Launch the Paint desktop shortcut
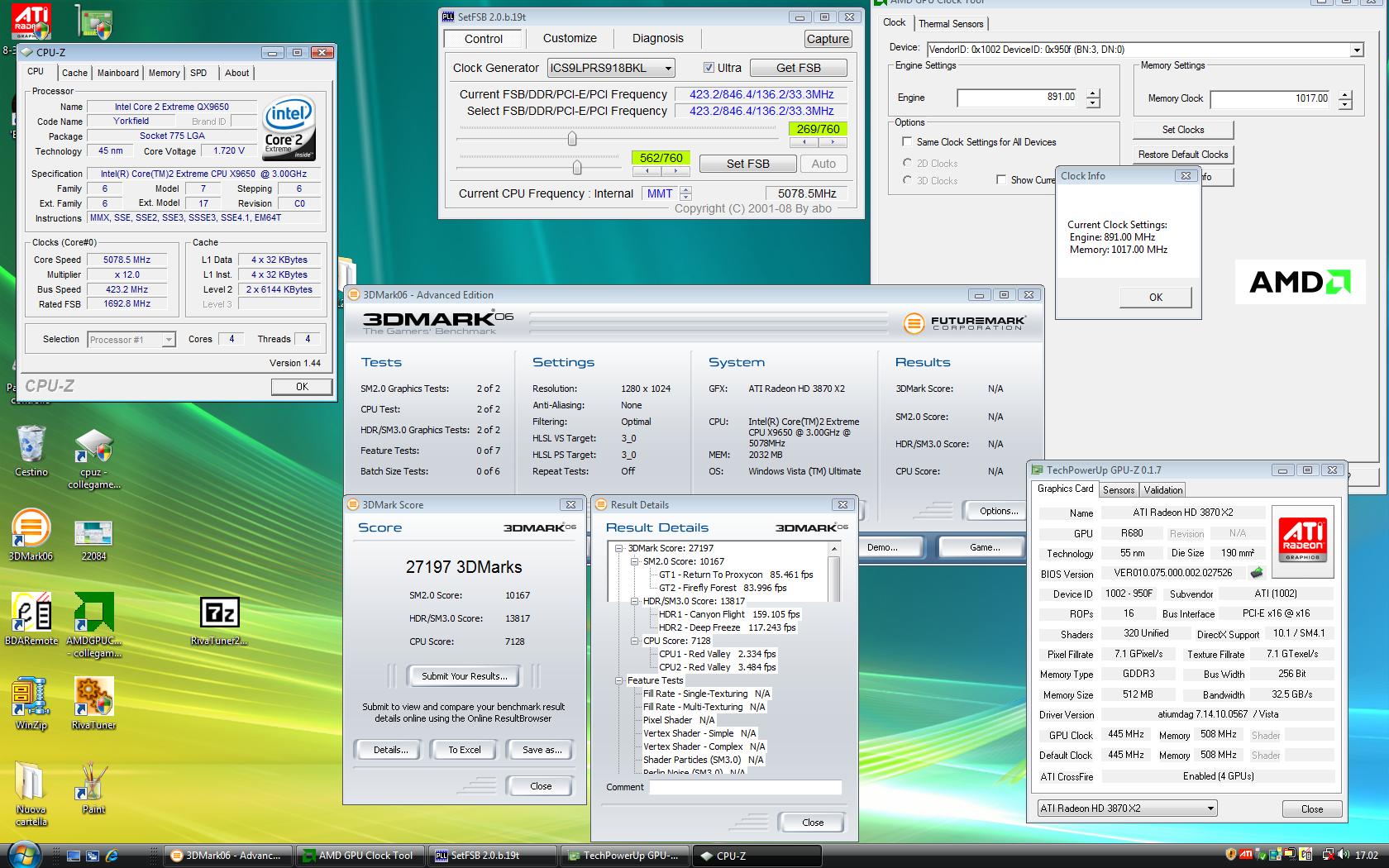 (x=93, y=788)
